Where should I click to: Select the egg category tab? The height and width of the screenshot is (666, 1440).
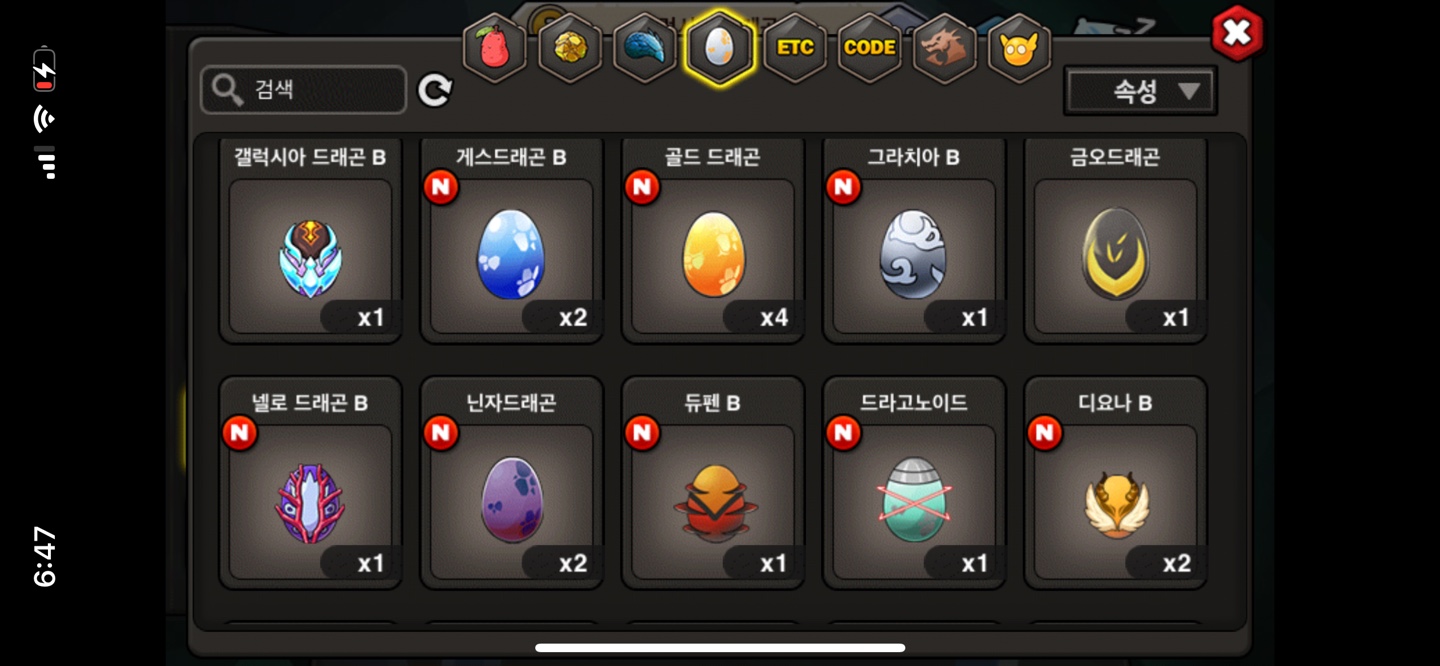click(x=720, y=48)
